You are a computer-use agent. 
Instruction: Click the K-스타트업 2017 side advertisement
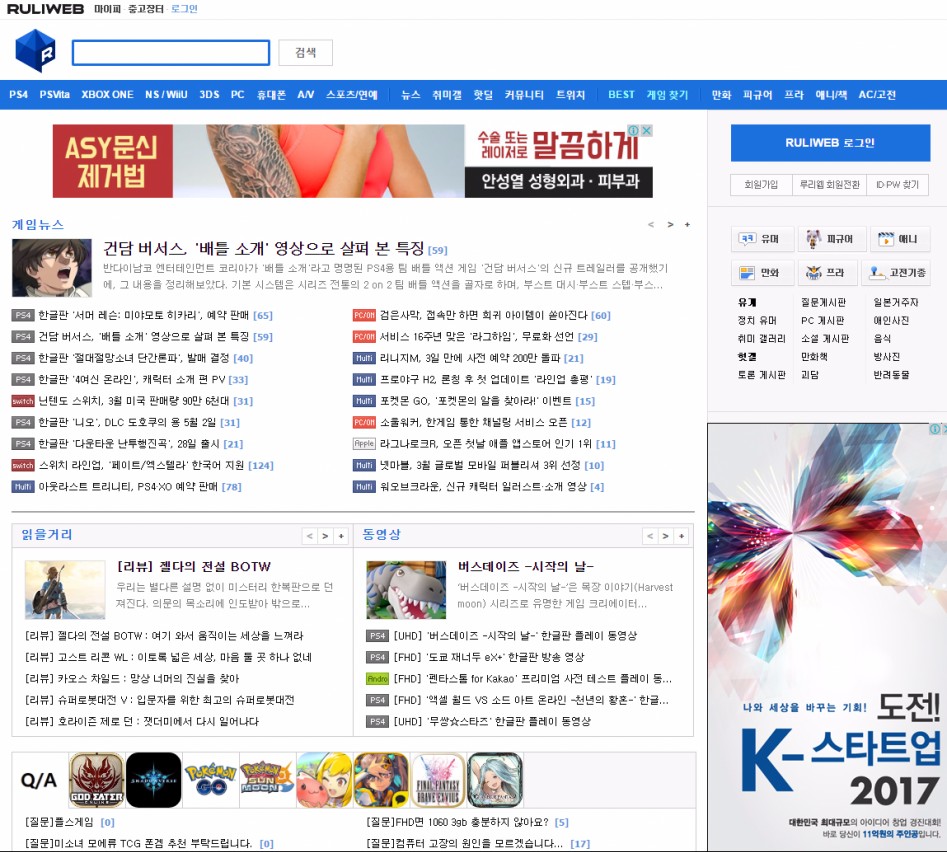[827, 636]
